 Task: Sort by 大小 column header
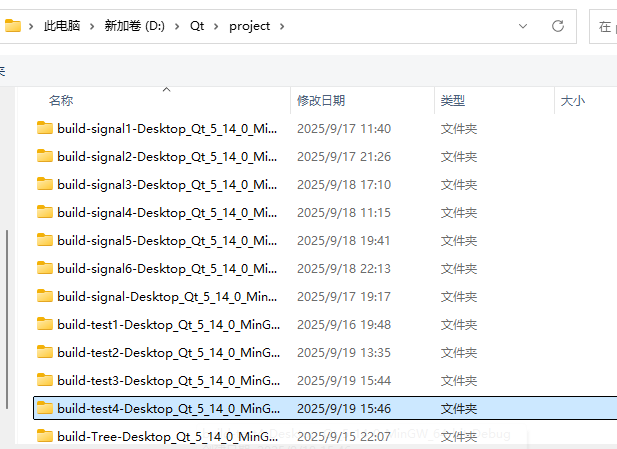pos(573,101)
